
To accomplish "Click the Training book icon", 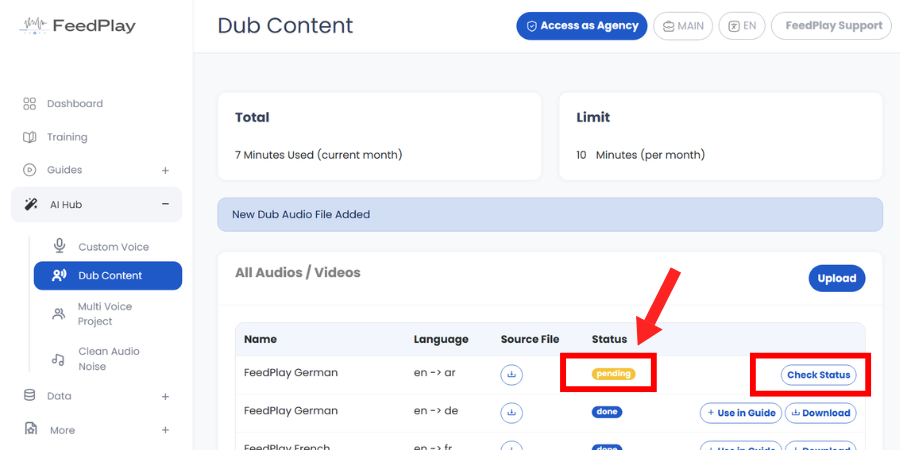I will pyautogui.click(x=29, y=137).
